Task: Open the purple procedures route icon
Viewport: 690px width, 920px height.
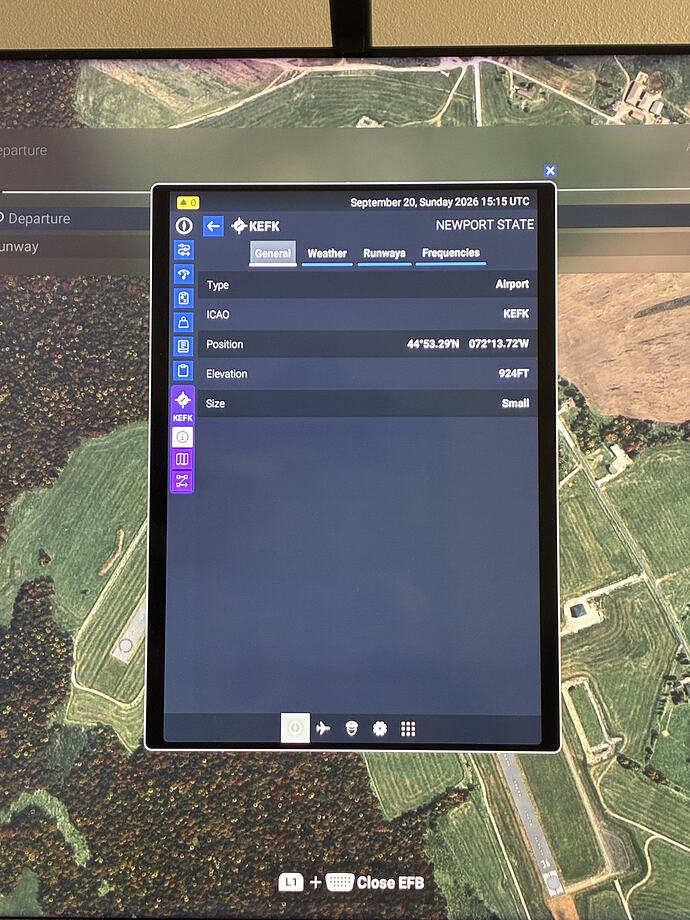Action: 182,481
